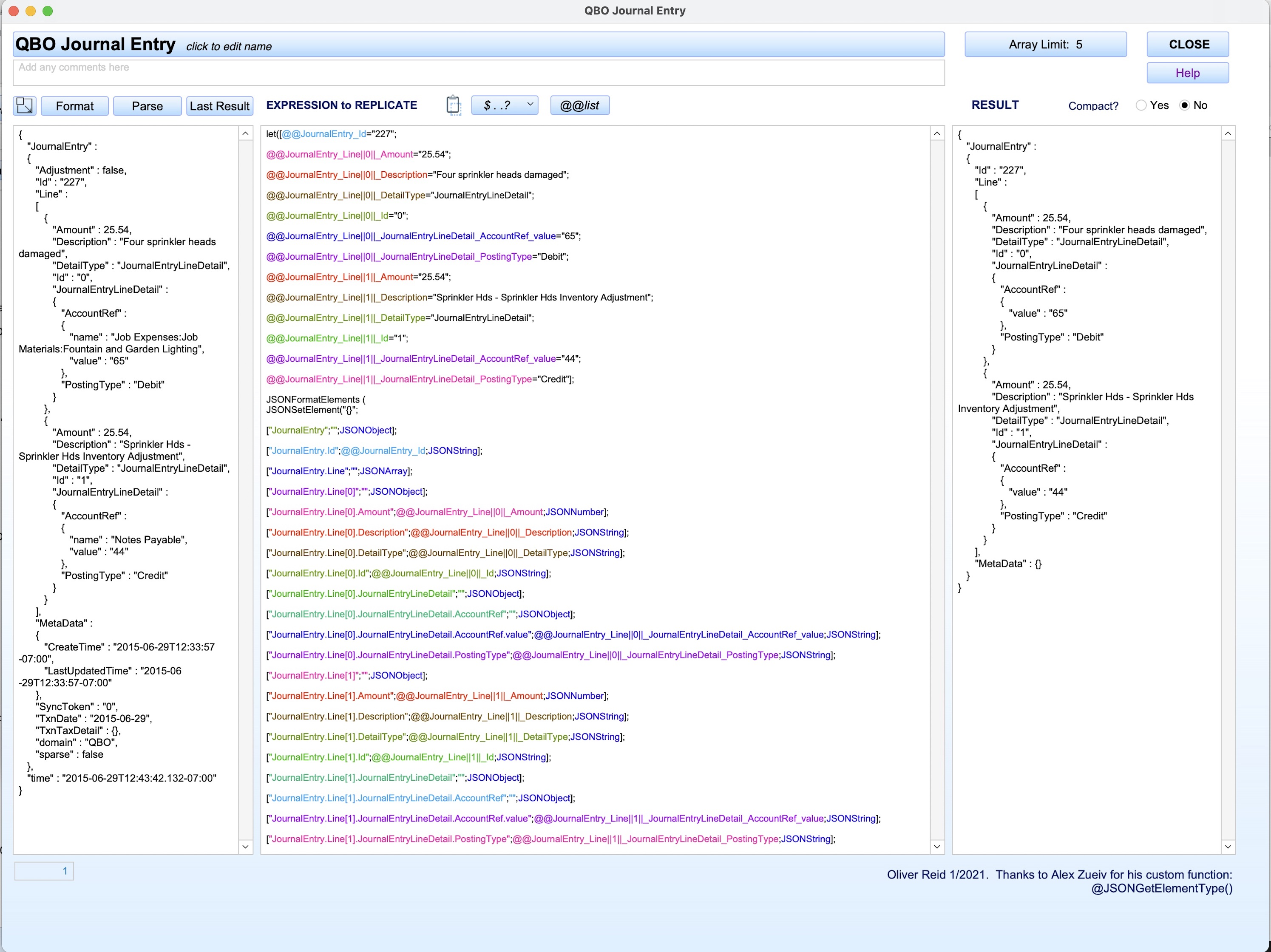
Task: Click line ending AccountRef_value="44";
Action: pos(423,359)
